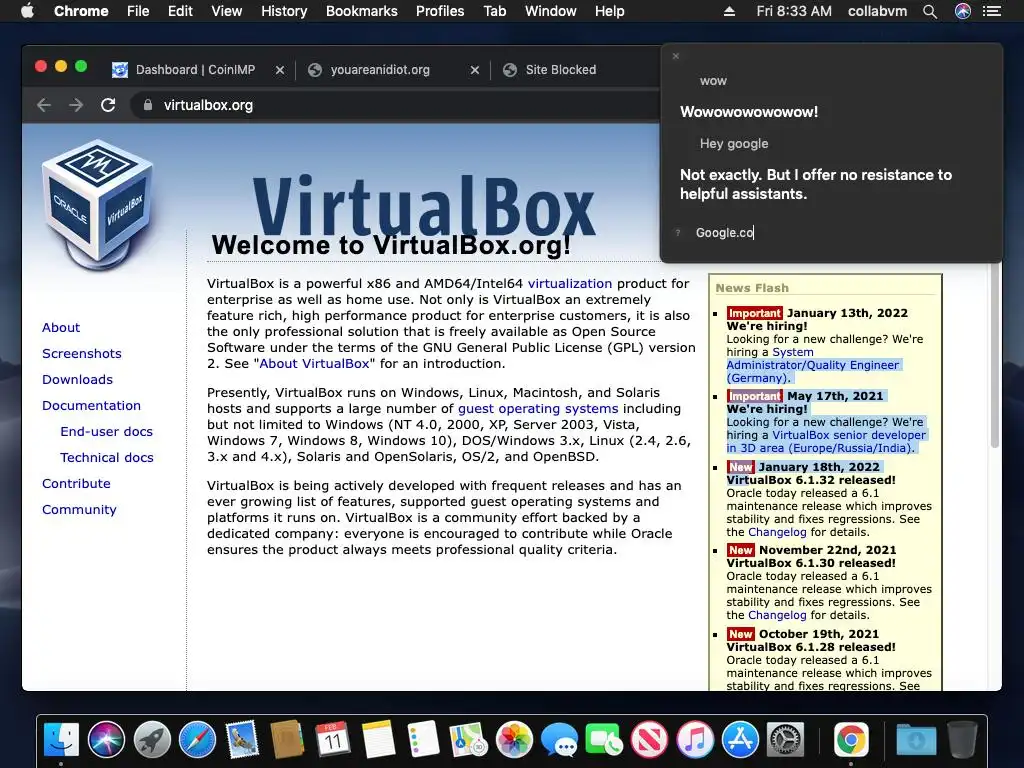Dismiss the Siri panel with X
Viewport: 1024px width, 768px height.
[x=676, y=56]
